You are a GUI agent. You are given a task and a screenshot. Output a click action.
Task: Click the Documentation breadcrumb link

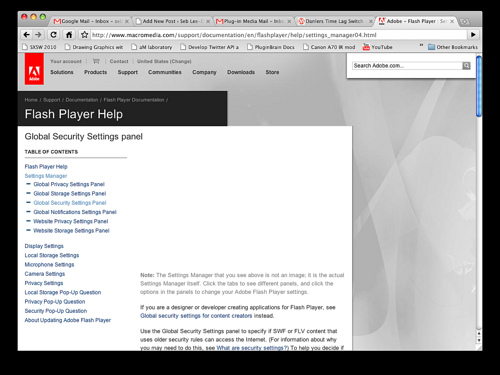point(82,100)
